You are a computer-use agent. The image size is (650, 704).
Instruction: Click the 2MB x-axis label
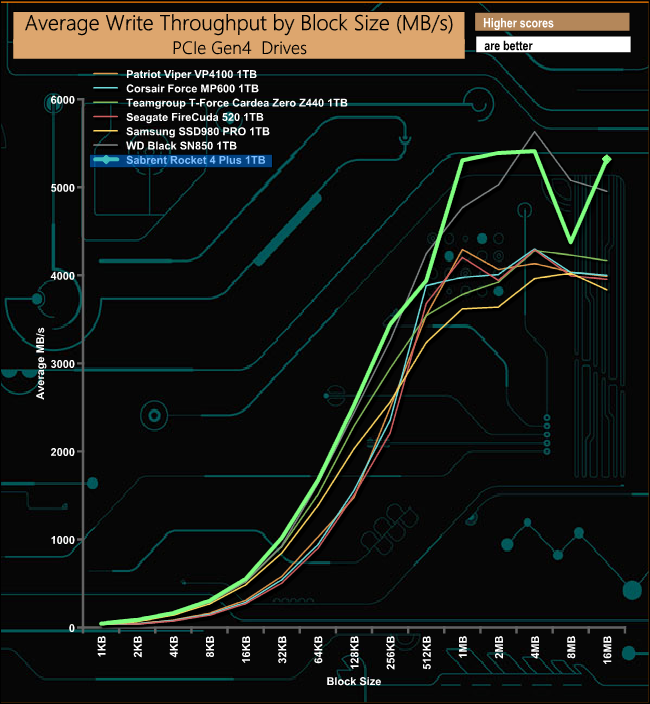pyautogui.click(x=499, y=647)
